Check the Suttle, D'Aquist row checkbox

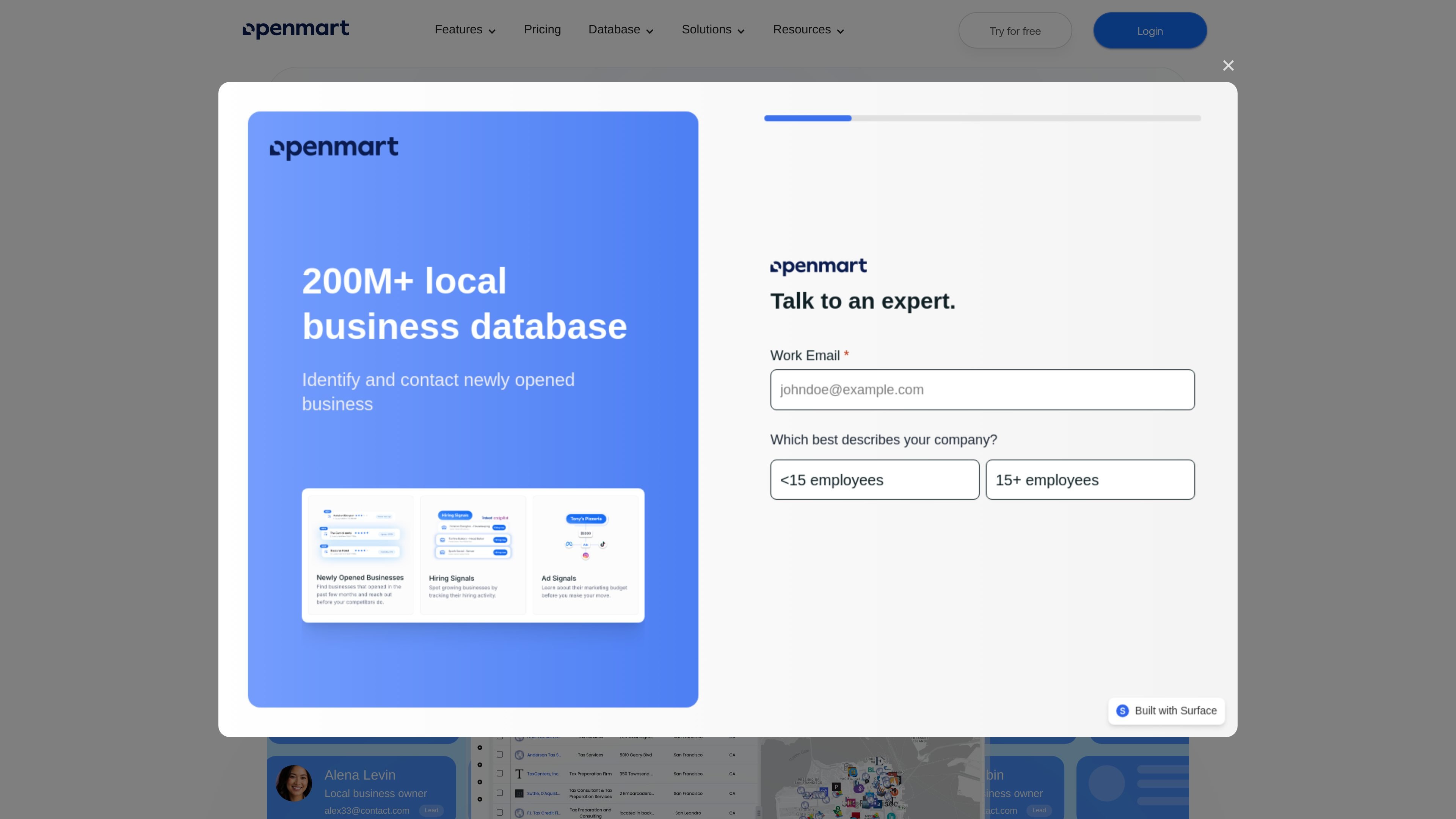coord(500,793)
